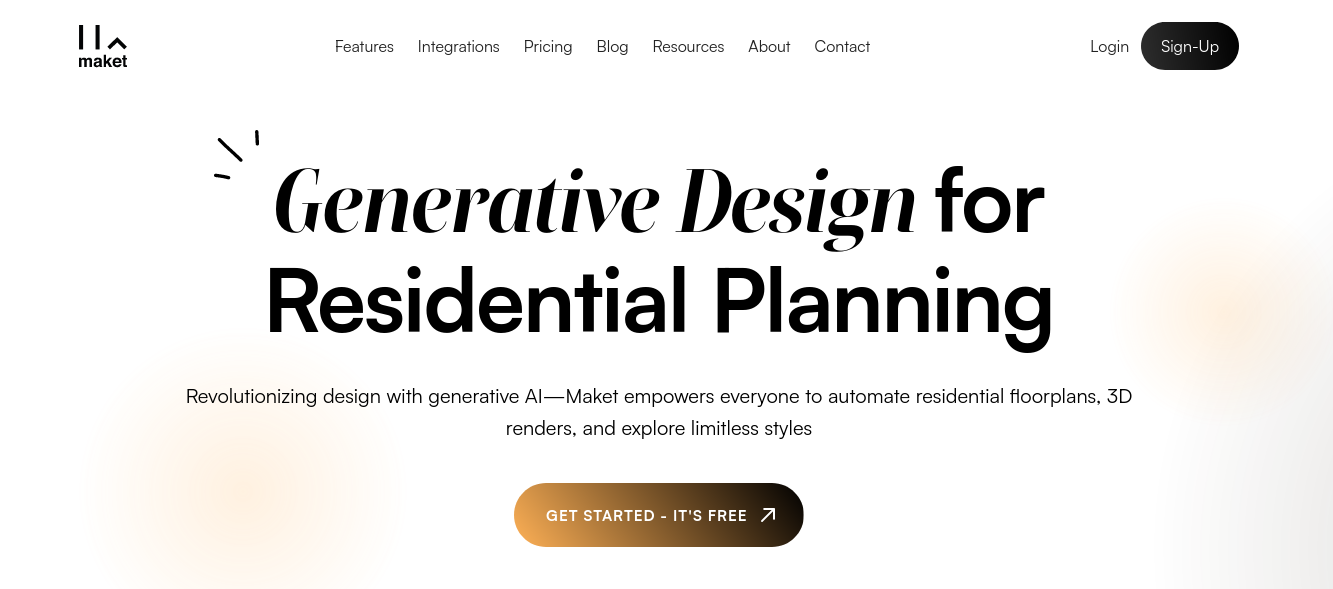The width and height of the screenshot is (1333, 589).
Task: Click the Residential Planning heading text
Action: click(659, 297)
